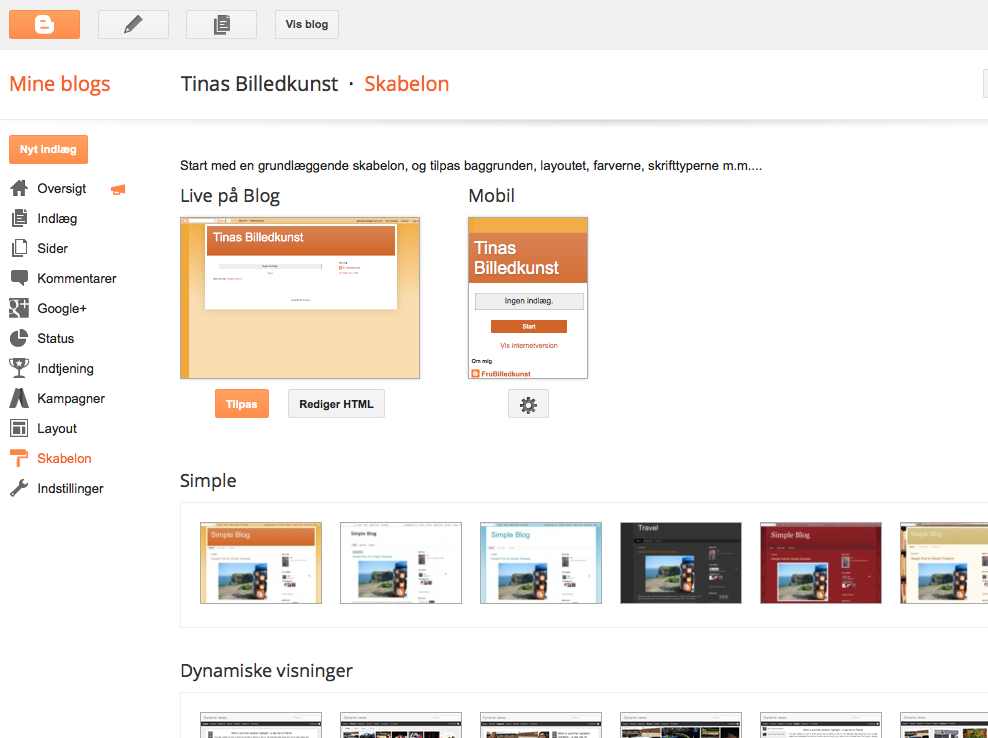
Task: Open the posts list document icon
Action: pos(221,25)
